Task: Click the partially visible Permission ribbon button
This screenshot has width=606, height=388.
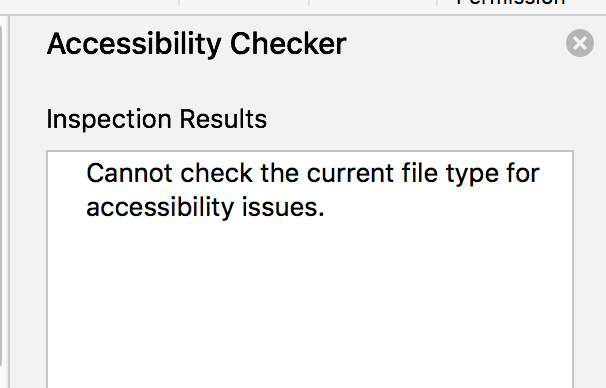Action: click(x=511, y=3)
